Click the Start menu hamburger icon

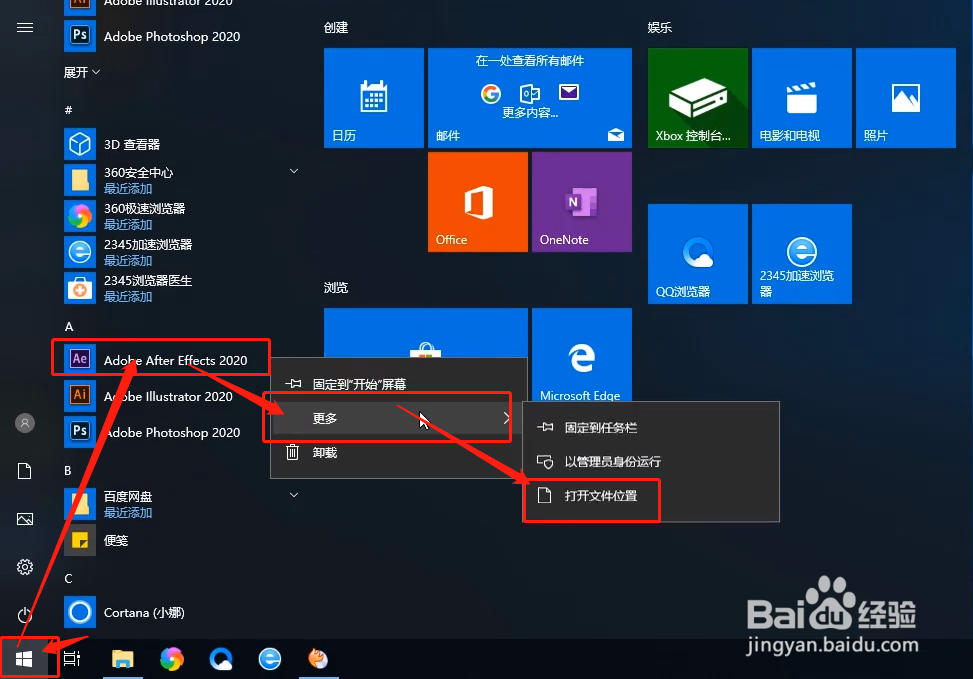click(25, 27)
